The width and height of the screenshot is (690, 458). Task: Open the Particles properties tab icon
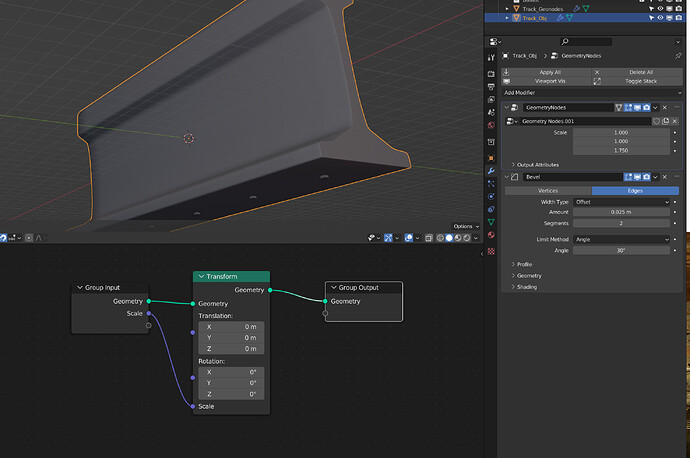(x=491, y=183)
